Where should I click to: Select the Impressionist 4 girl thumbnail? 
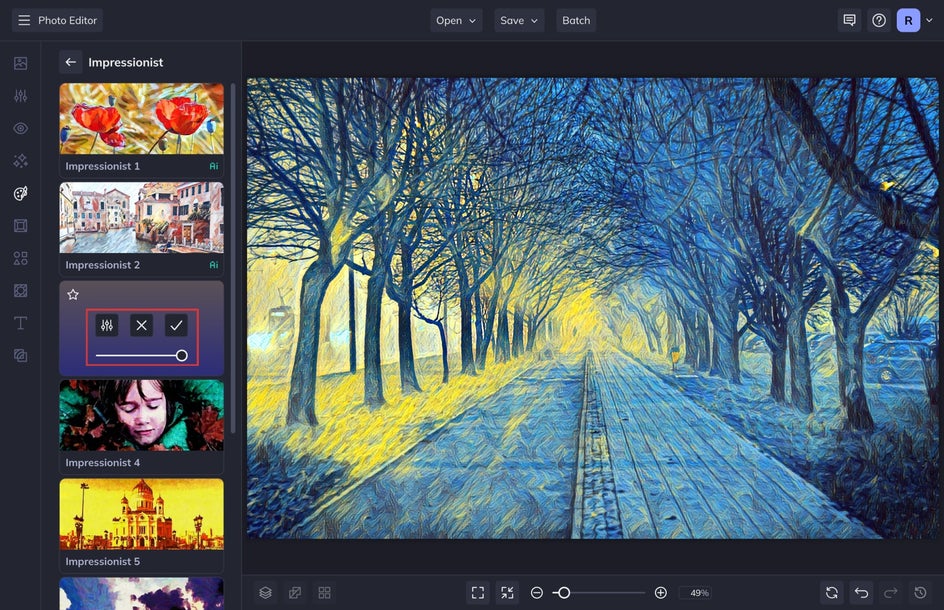click(141, 415)
